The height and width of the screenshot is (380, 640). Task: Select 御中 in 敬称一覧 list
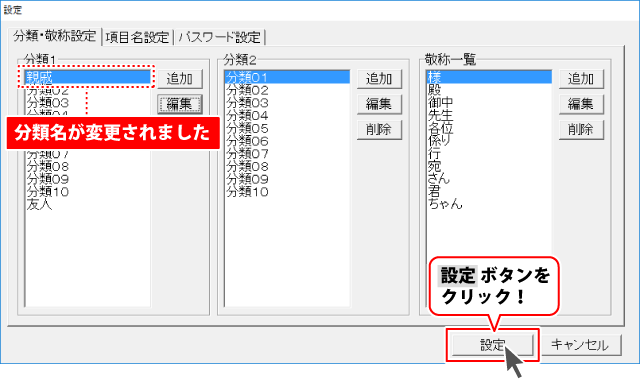point(489,102)
